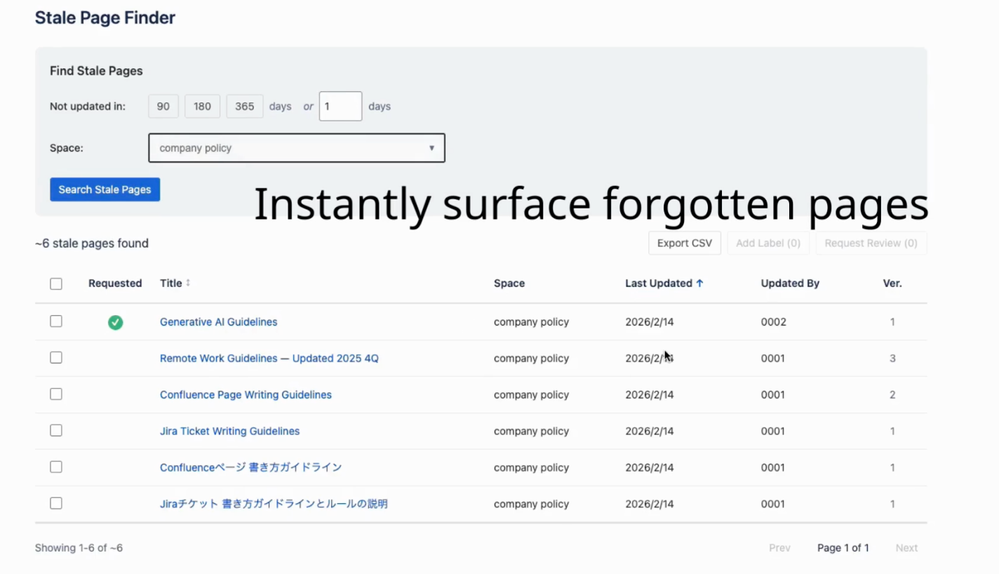Click the Requested column header
Viewport: 999px width, 574px height.
[x=115, y=283]
